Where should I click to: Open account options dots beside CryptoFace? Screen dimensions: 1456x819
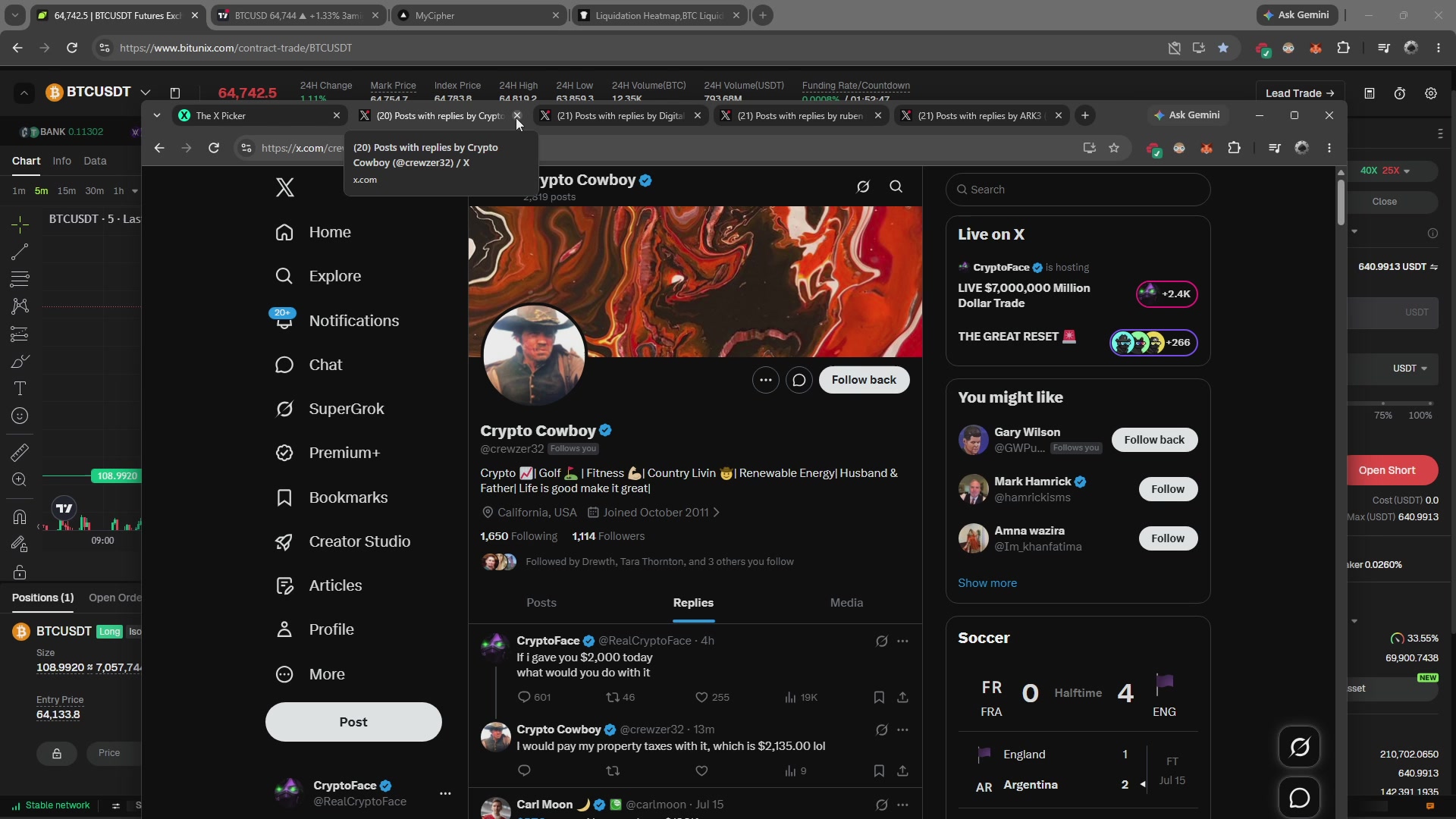tap(445, 793)
